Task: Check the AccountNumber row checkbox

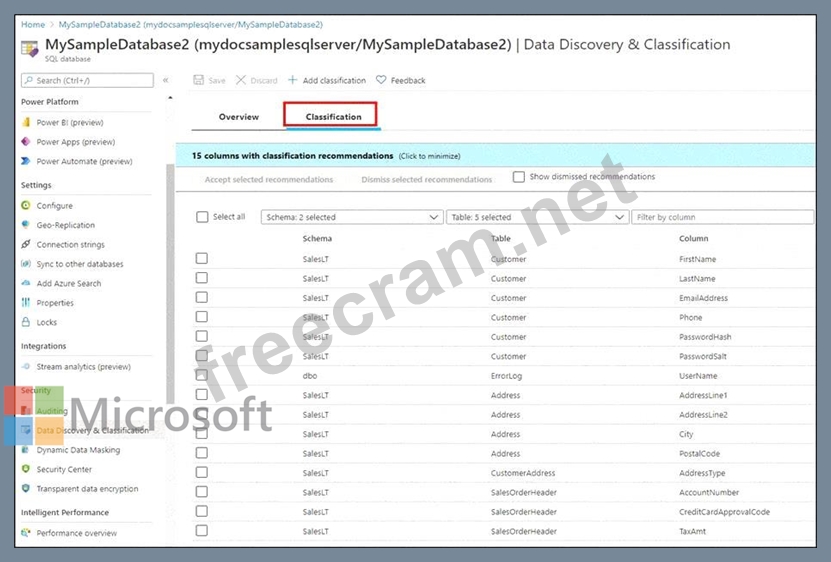Action: click(201, 491)
